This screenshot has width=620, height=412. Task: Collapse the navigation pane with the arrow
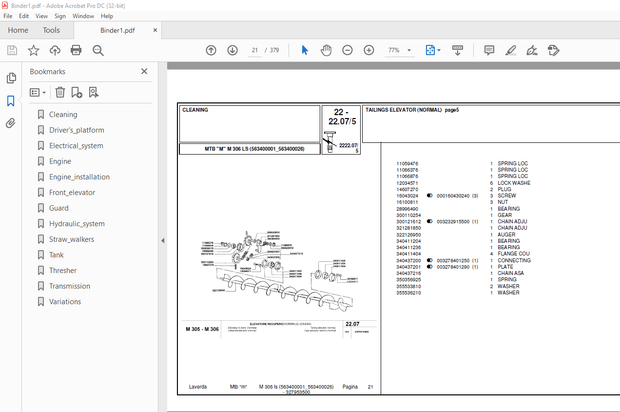(163, 240)
